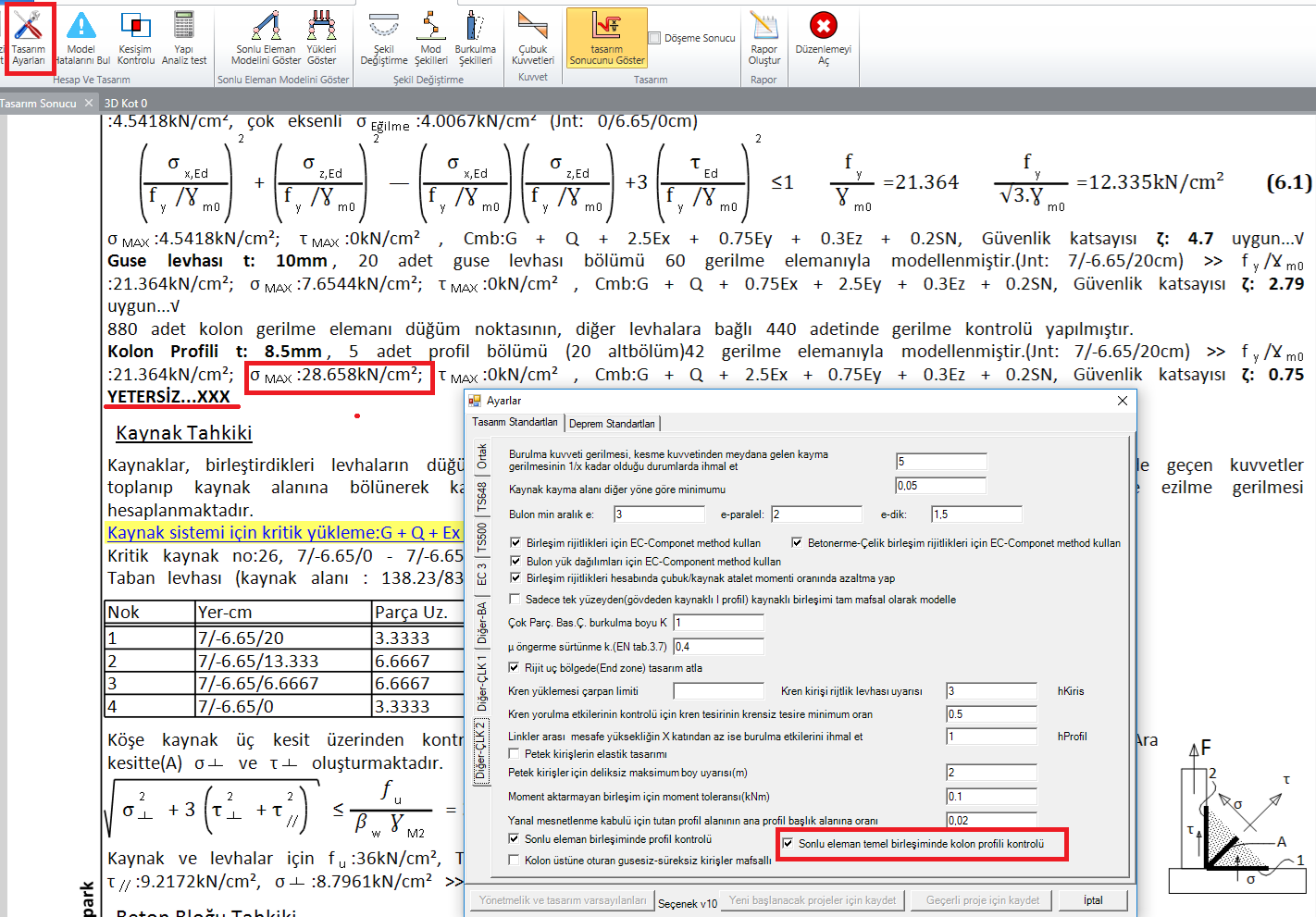The height and width of the screenshot is (917, 1316).
Task: Enable Döşeme Sonucu checkbox
Action: point(655,38)
